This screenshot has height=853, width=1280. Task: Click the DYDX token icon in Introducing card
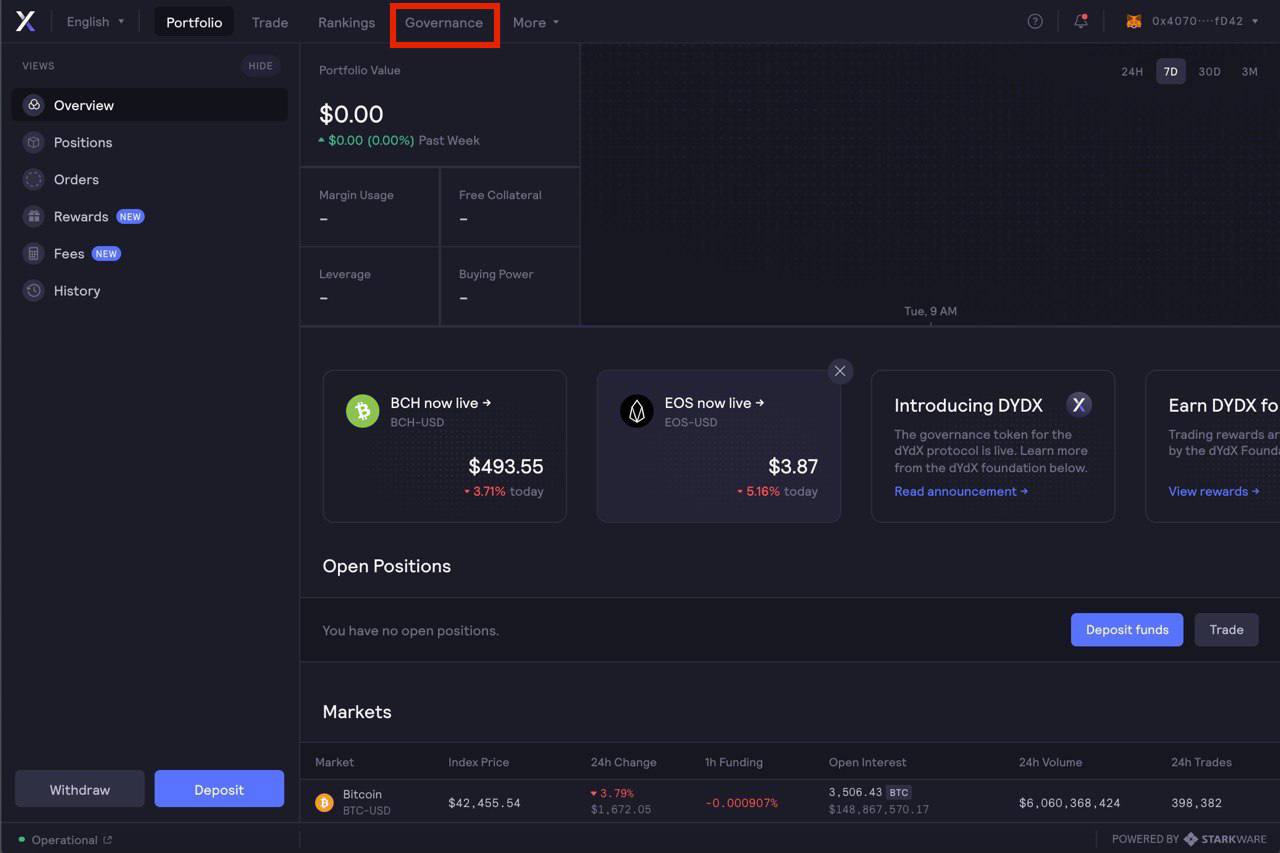point(1078,404)
